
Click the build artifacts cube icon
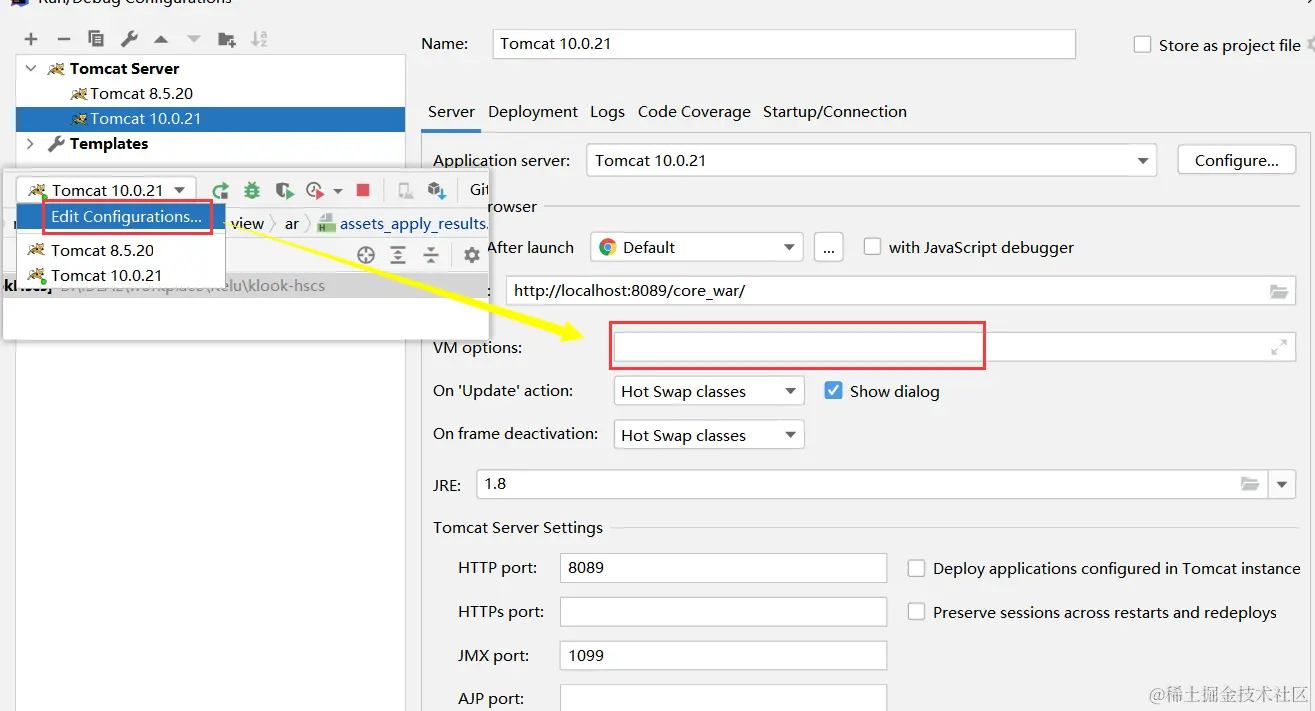point(436,190)
